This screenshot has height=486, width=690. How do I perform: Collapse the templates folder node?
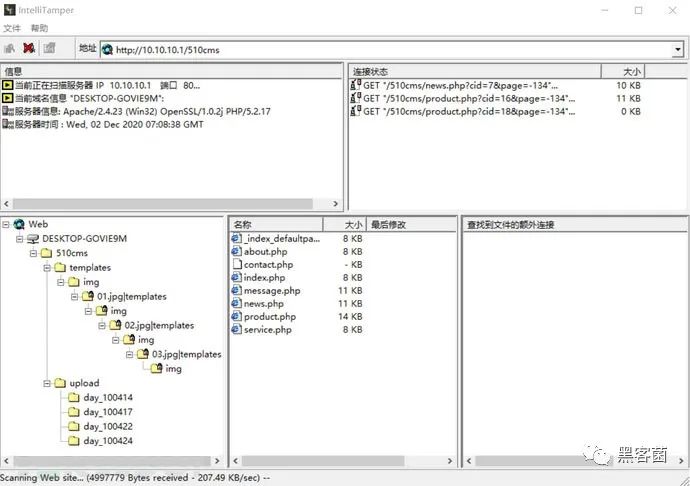point(47,268)
